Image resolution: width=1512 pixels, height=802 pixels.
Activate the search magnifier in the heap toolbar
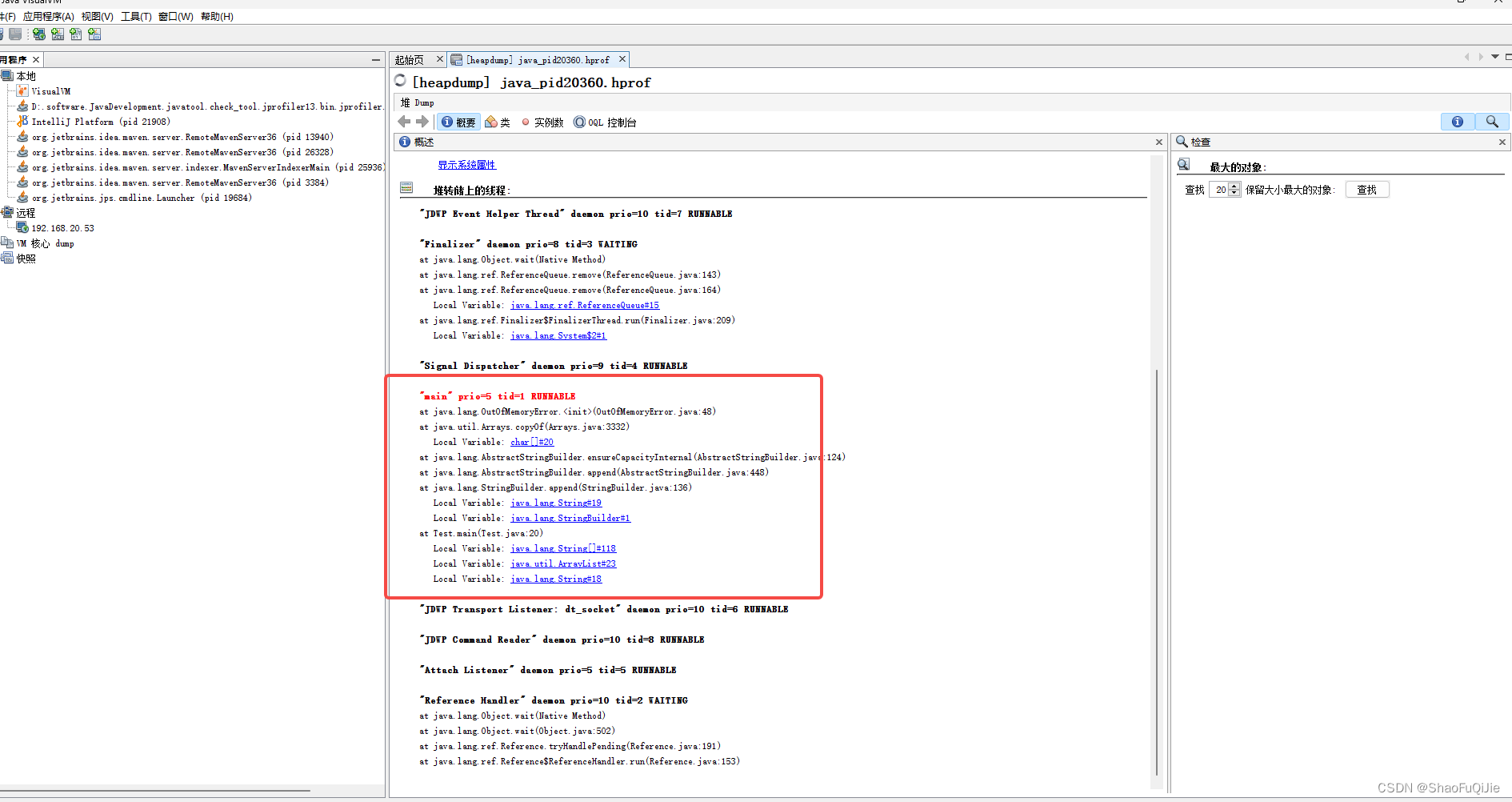1491,122
